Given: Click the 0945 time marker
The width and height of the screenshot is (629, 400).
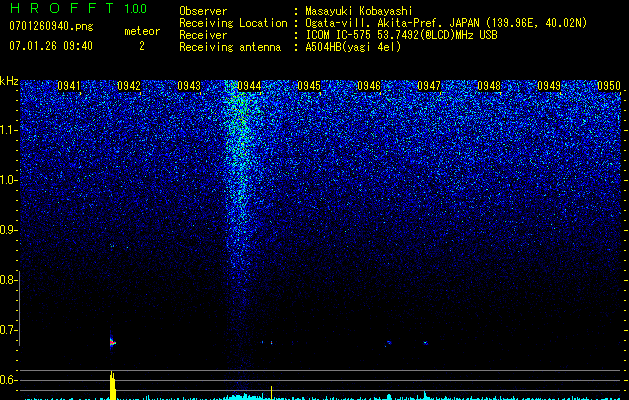Looking at the screenshot, I should (309, 86).
